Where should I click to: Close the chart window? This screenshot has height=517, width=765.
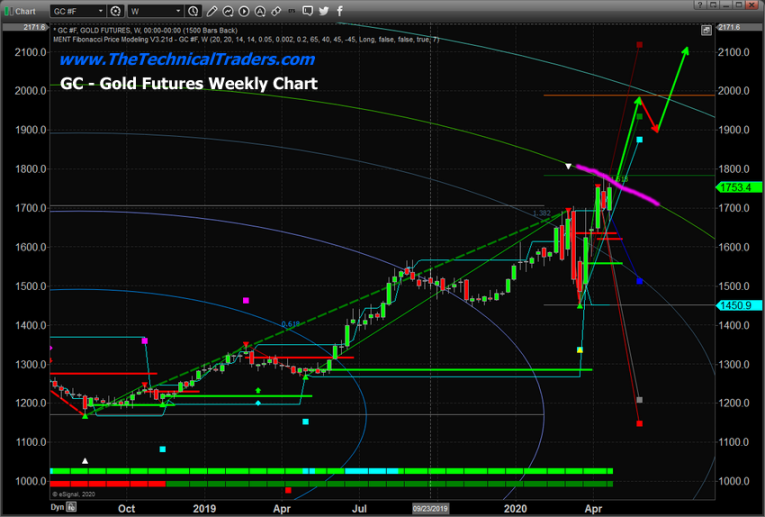point(752,5)
